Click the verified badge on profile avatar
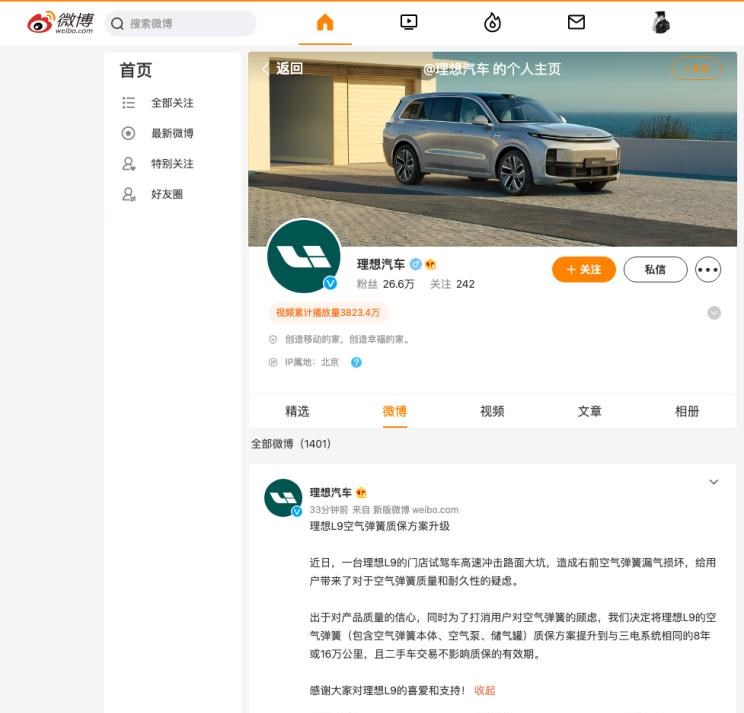Screen dimensions: 744x713 click(330, 283)
